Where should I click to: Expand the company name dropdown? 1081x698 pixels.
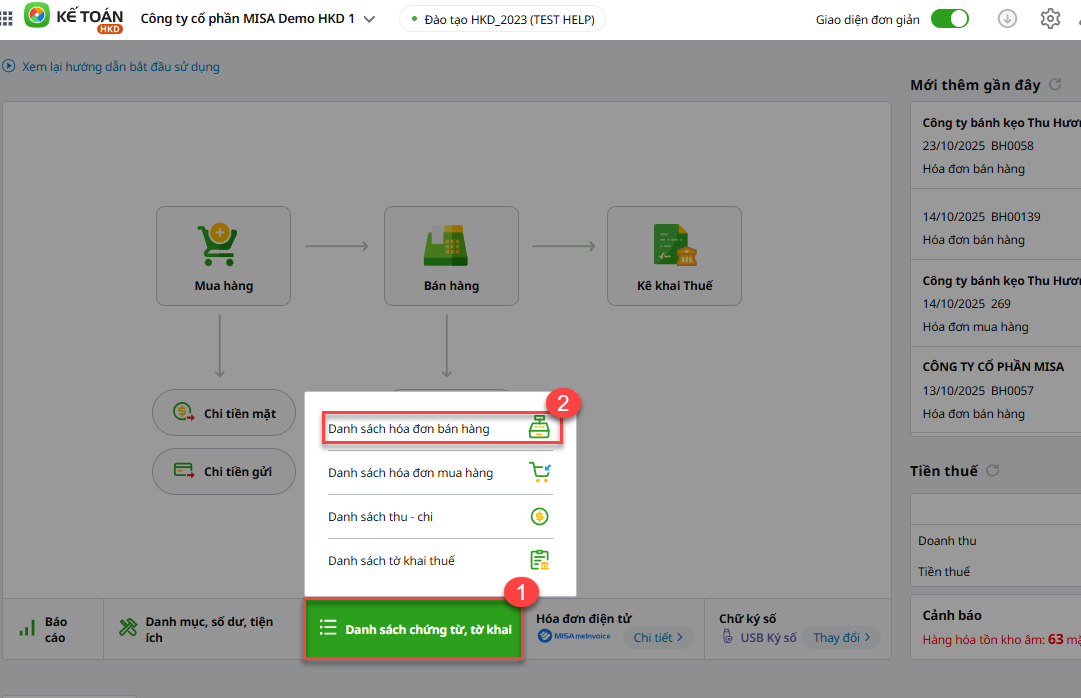[369, 19]
